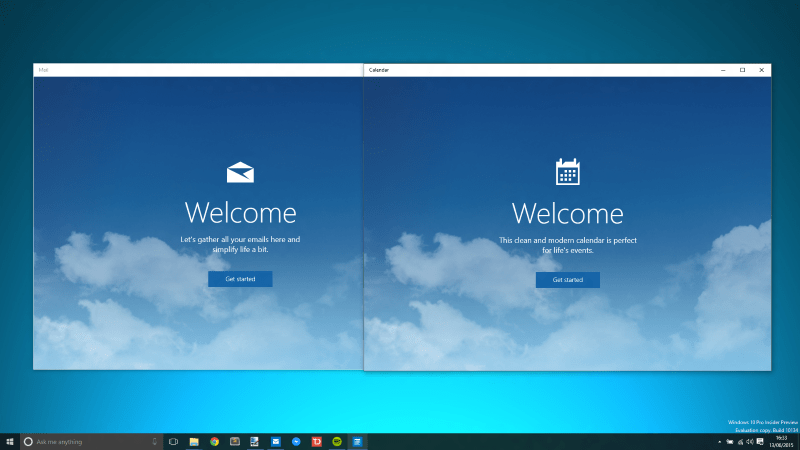Maximize the Calendar window
800x450 pixels.
click(x=742, y=70)
